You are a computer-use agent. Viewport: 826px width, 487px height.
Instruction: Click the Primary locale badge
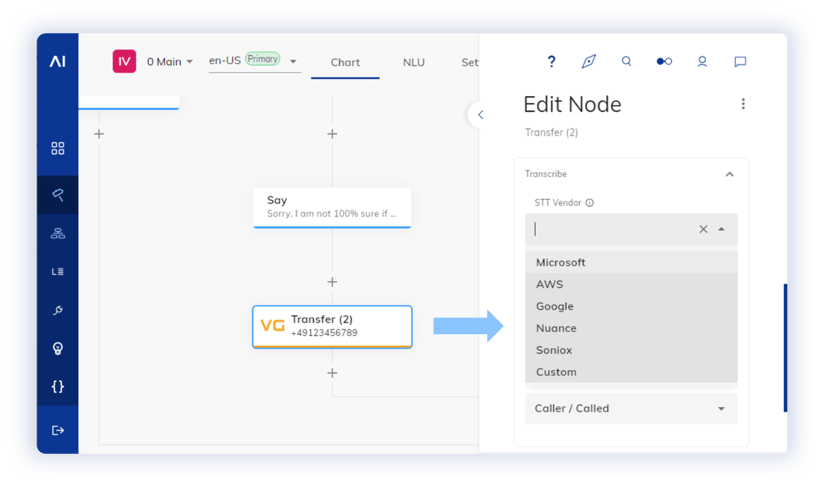[x=262, y=59]
